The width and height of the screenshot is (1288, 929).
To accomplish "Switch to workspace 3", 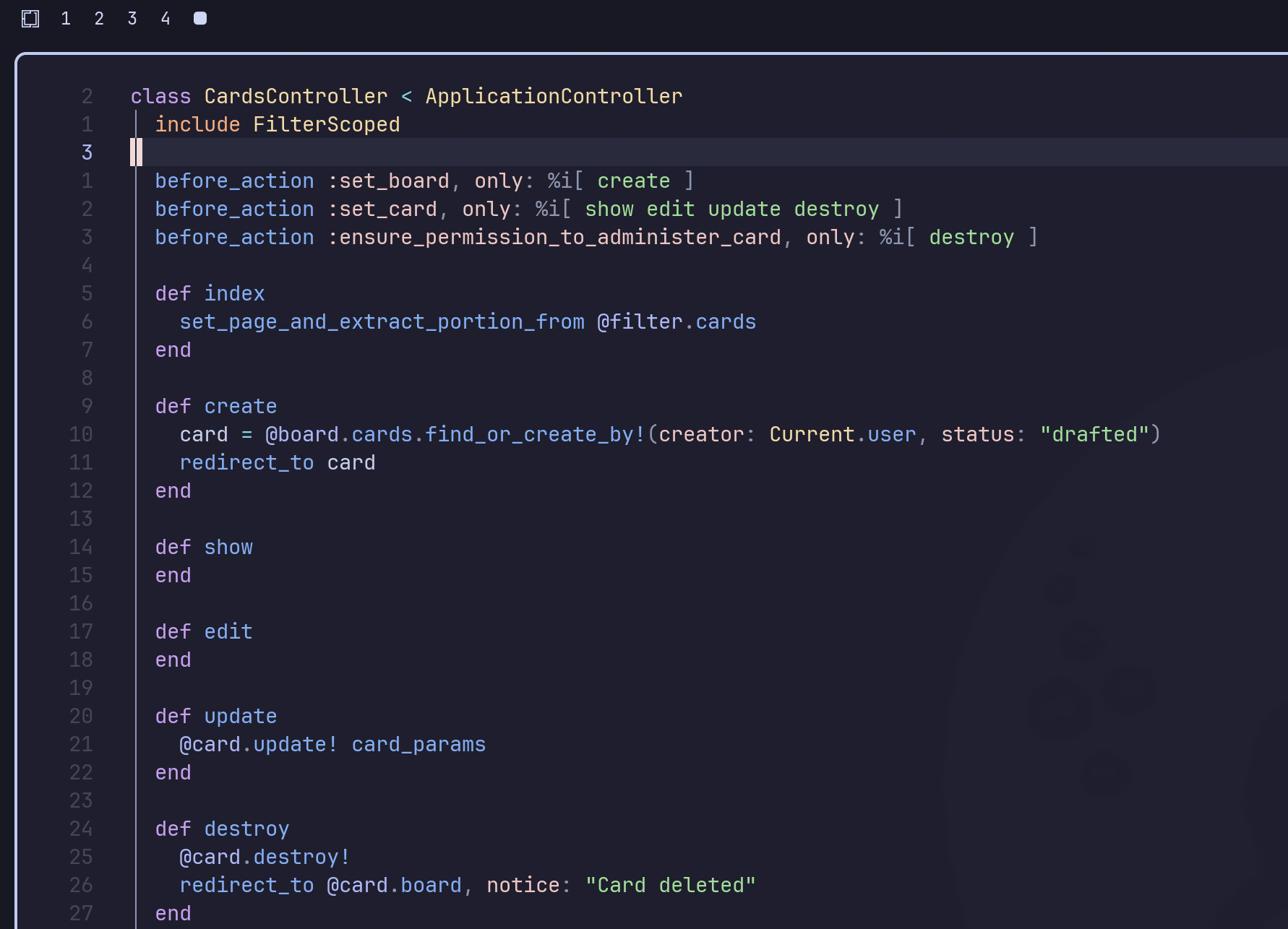I will (132, 19).
